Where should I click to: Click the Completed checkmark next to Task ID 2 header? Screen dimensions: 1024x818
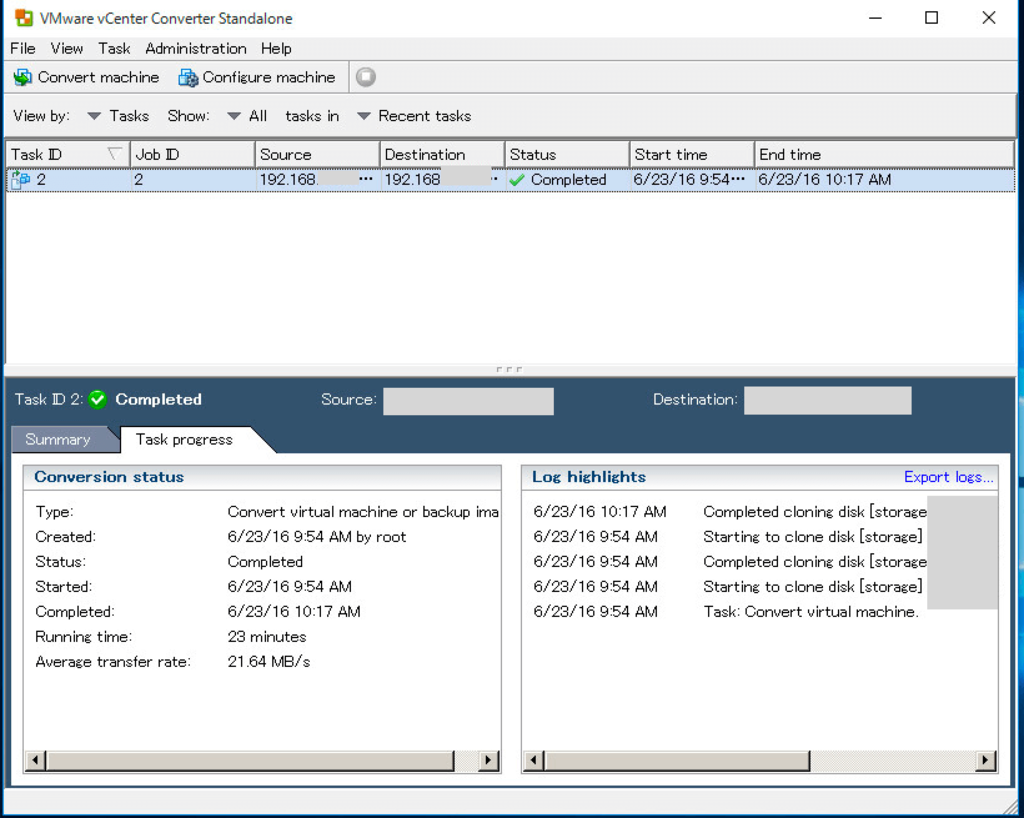pos(97,399)
